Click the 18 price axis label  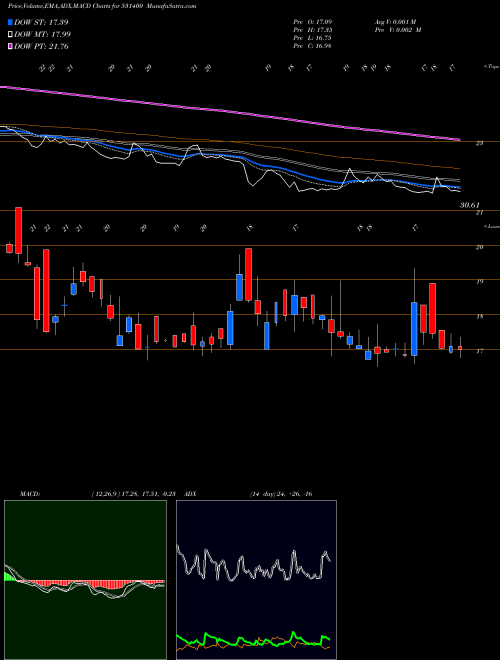click(479, 316)
